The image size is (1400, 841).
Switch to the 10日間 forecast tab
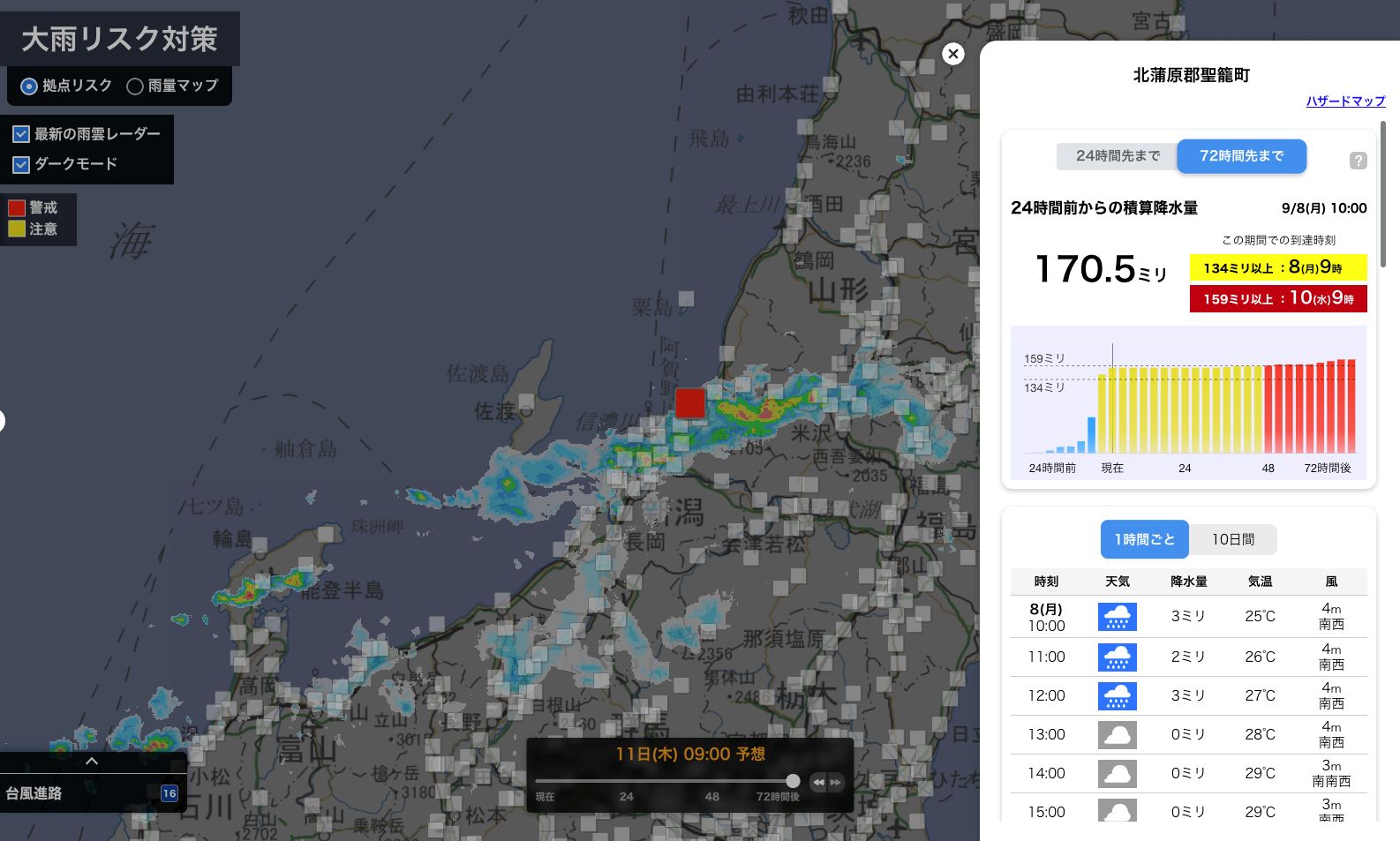point(1232,539)
